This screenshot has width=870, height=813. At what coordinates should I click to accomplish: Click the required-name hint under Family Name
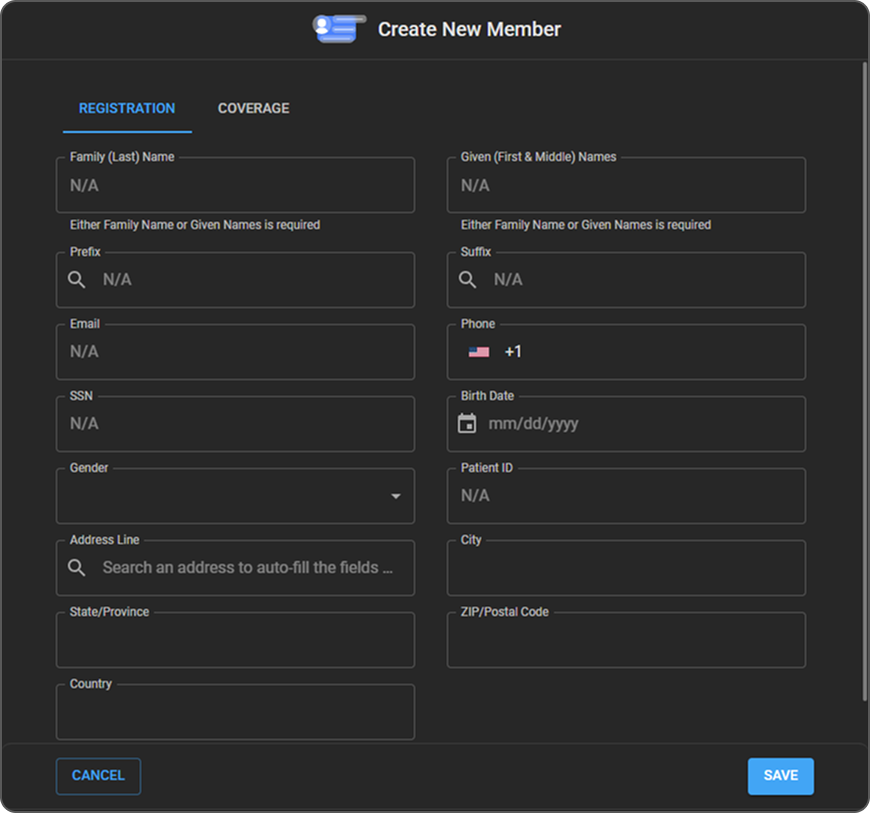[x=195, y=225]
